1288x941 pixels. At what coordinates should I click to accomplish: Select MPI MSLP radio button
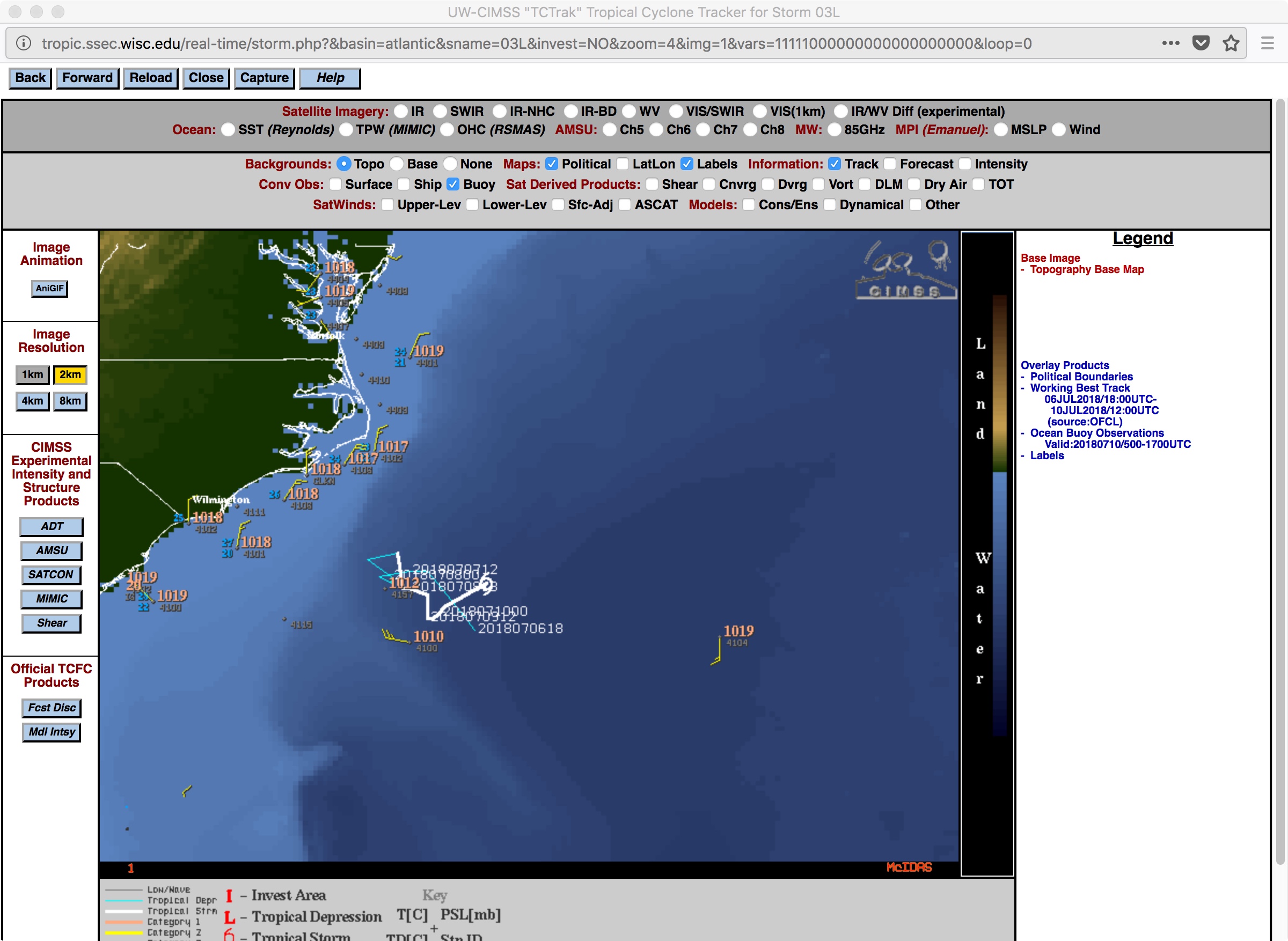tap(1001, 130)
